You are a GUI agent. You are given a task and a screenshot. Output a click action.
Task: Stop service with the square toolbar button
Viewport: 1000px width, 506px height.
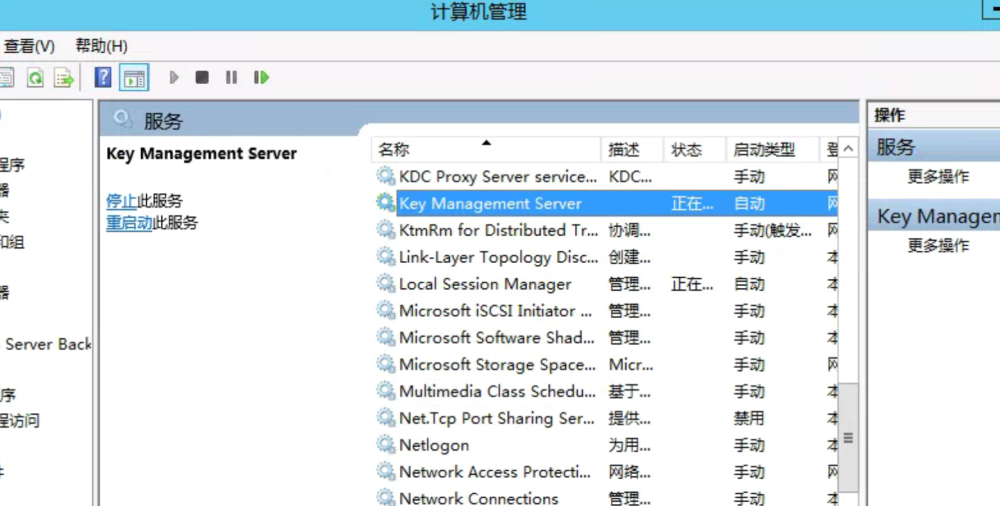coord(202,77)
